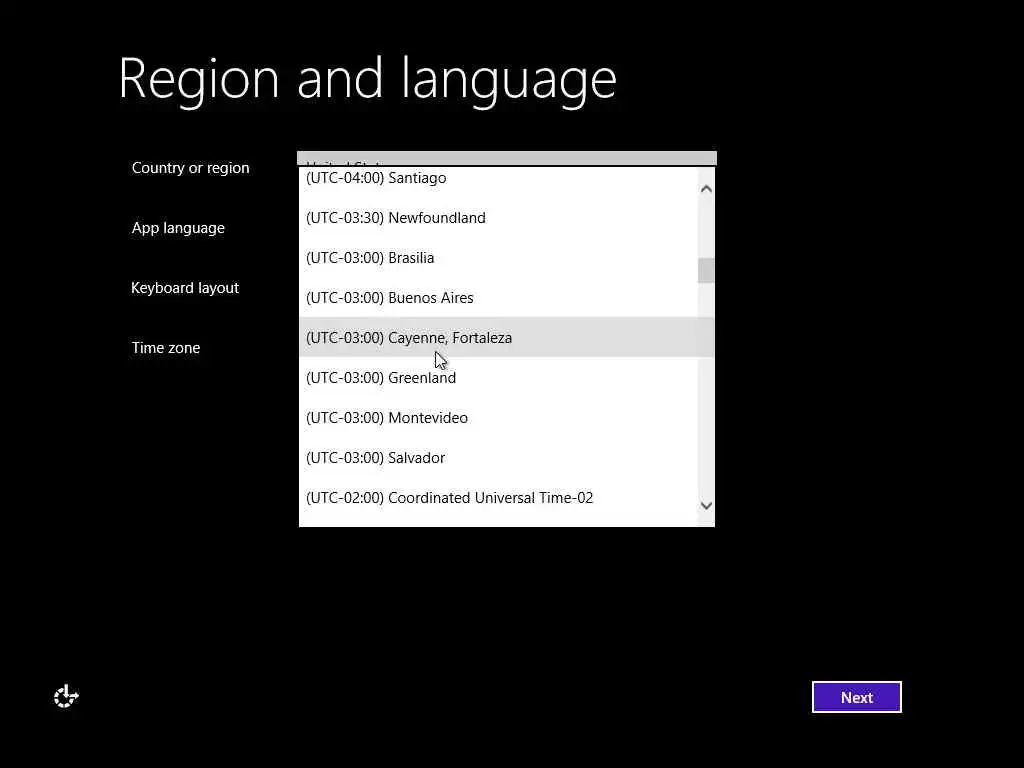Select (UTC-02:00) Coordinated Universal Time-02
Viewport: 1024px width, 768px height.
tap(498, 498)
